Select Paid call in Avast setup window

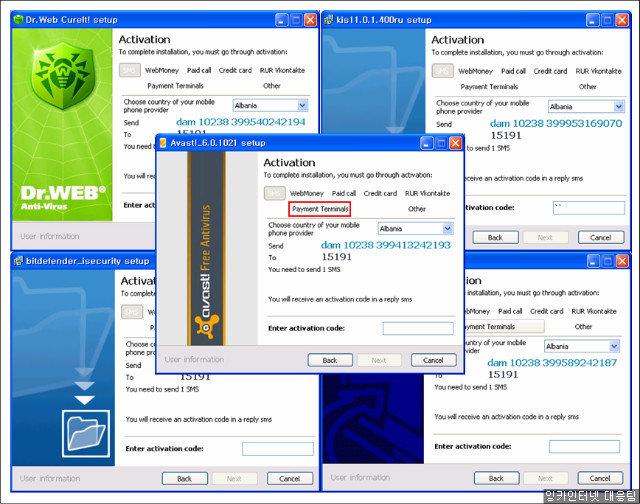click(x=344, y=193)
